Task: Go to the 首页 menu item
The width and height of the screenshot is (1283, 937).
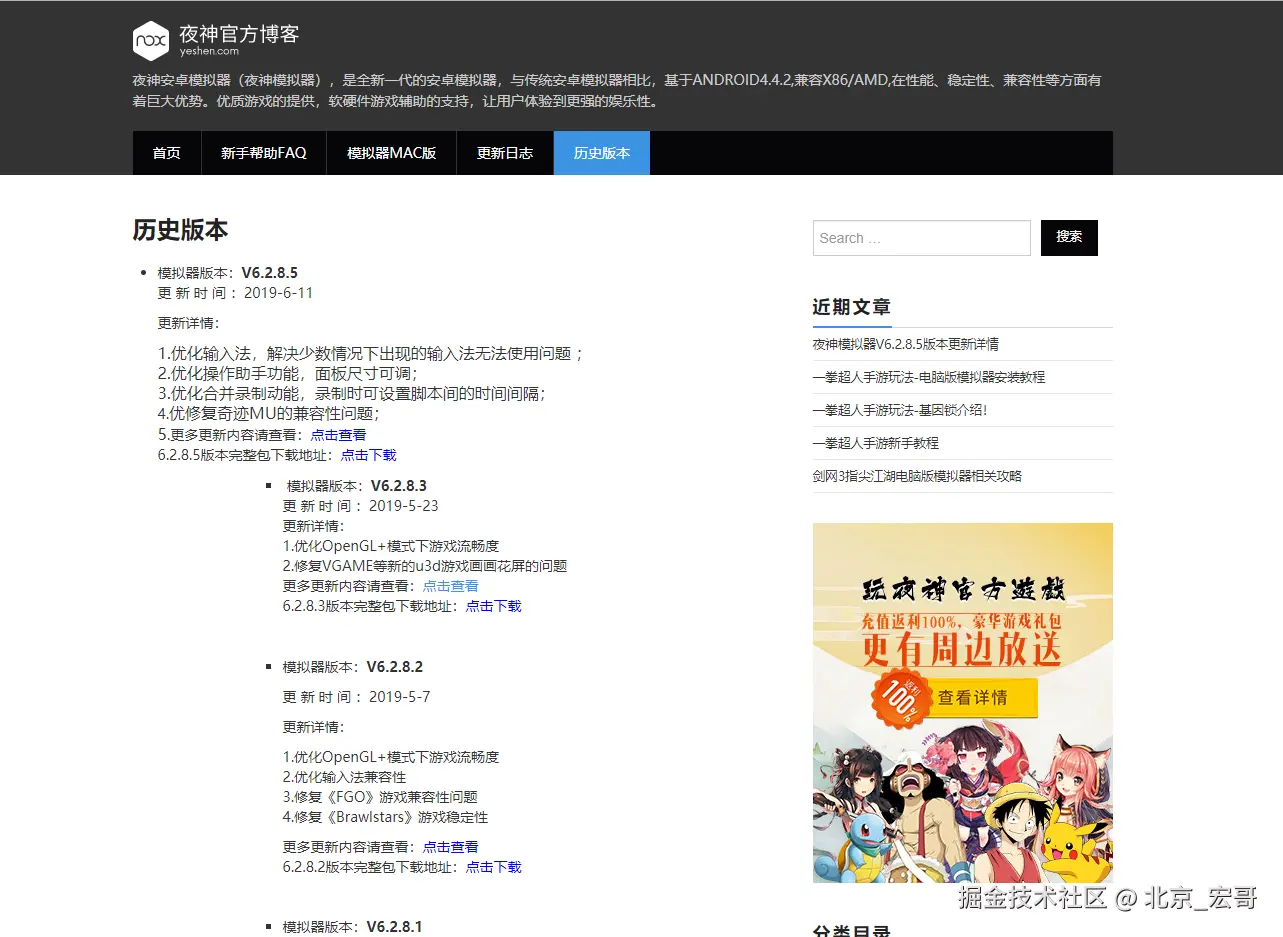Action: click(x=166, y=153)
